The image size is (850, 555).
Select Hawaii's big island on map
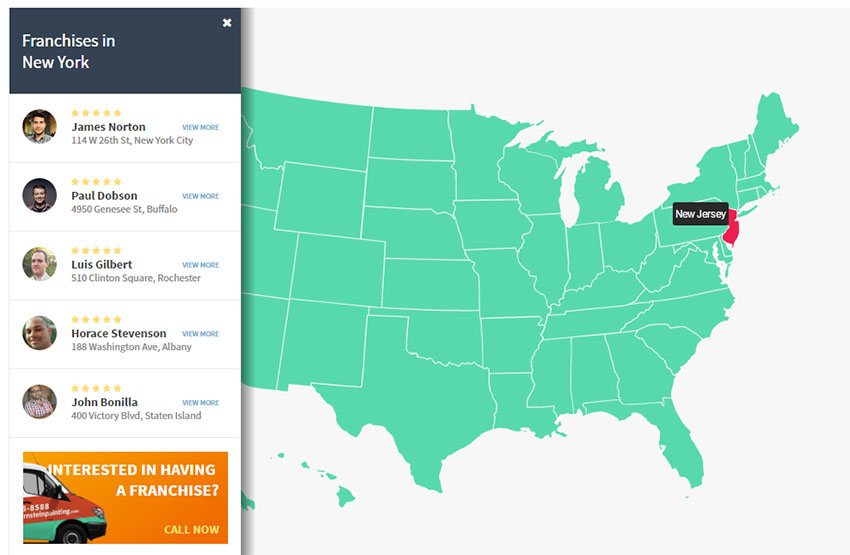coord(345,495)
